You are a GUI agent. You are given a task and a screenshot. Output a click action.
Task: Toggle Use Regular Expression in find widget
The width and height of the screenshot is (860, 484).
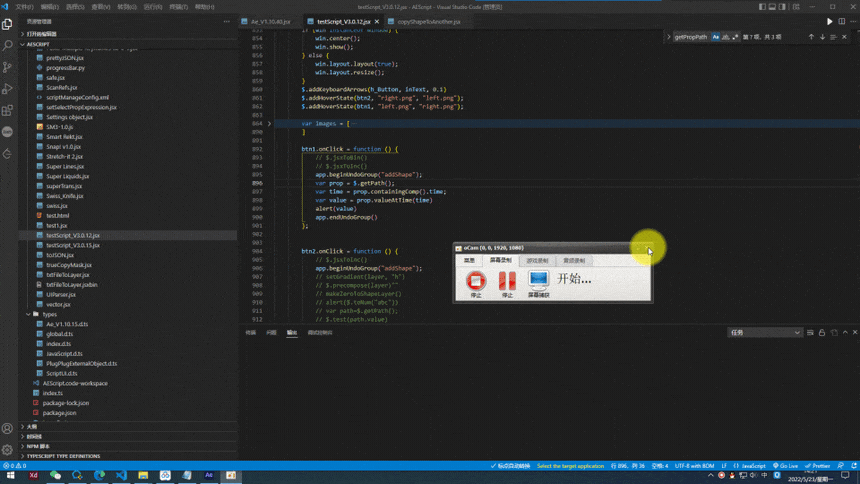pos(735,37)
